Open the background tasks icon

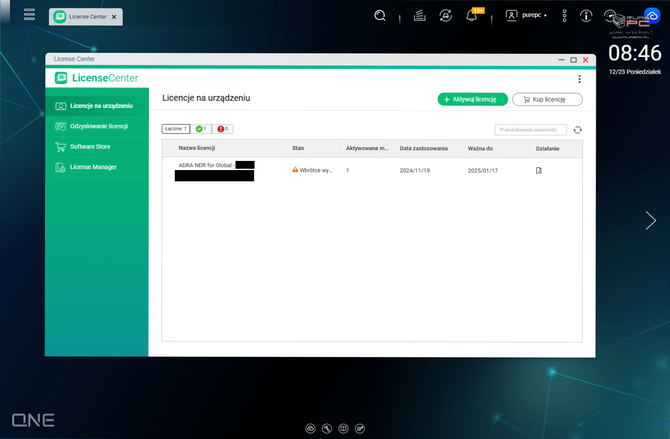[x=420, y=16]
